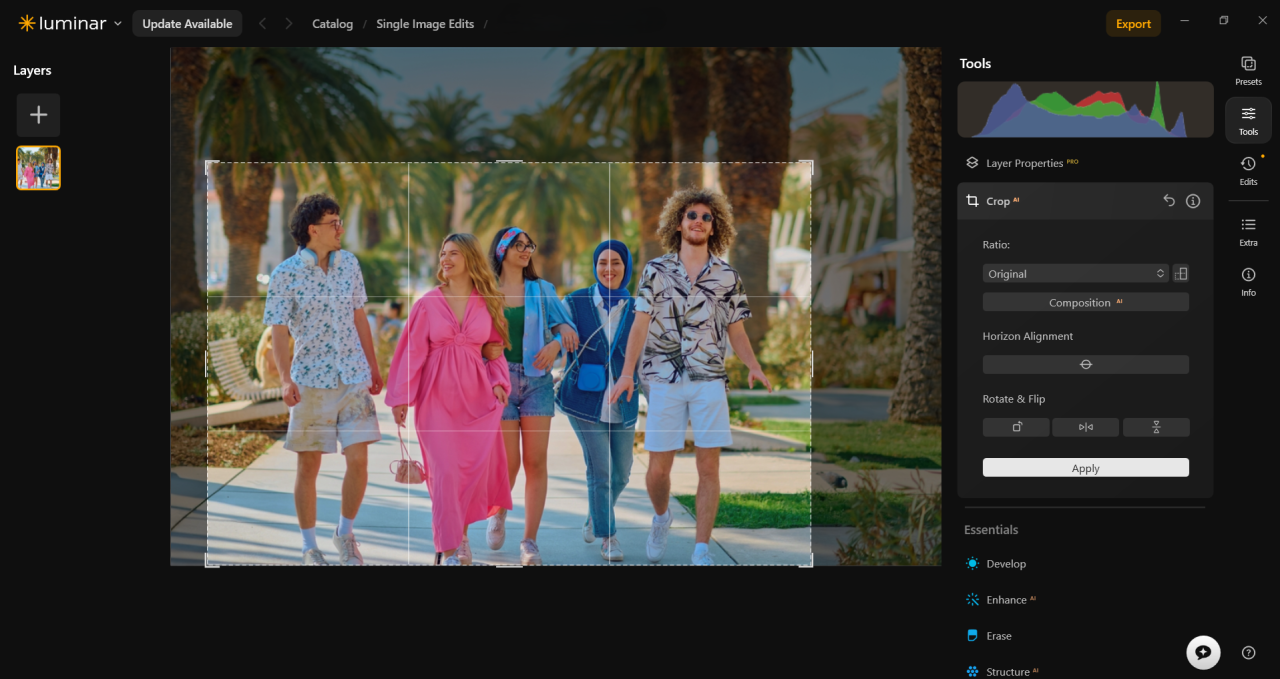1280x679 pixels.
Task: Reset the crop with undo arrow
Action: tap(1169, 201)
